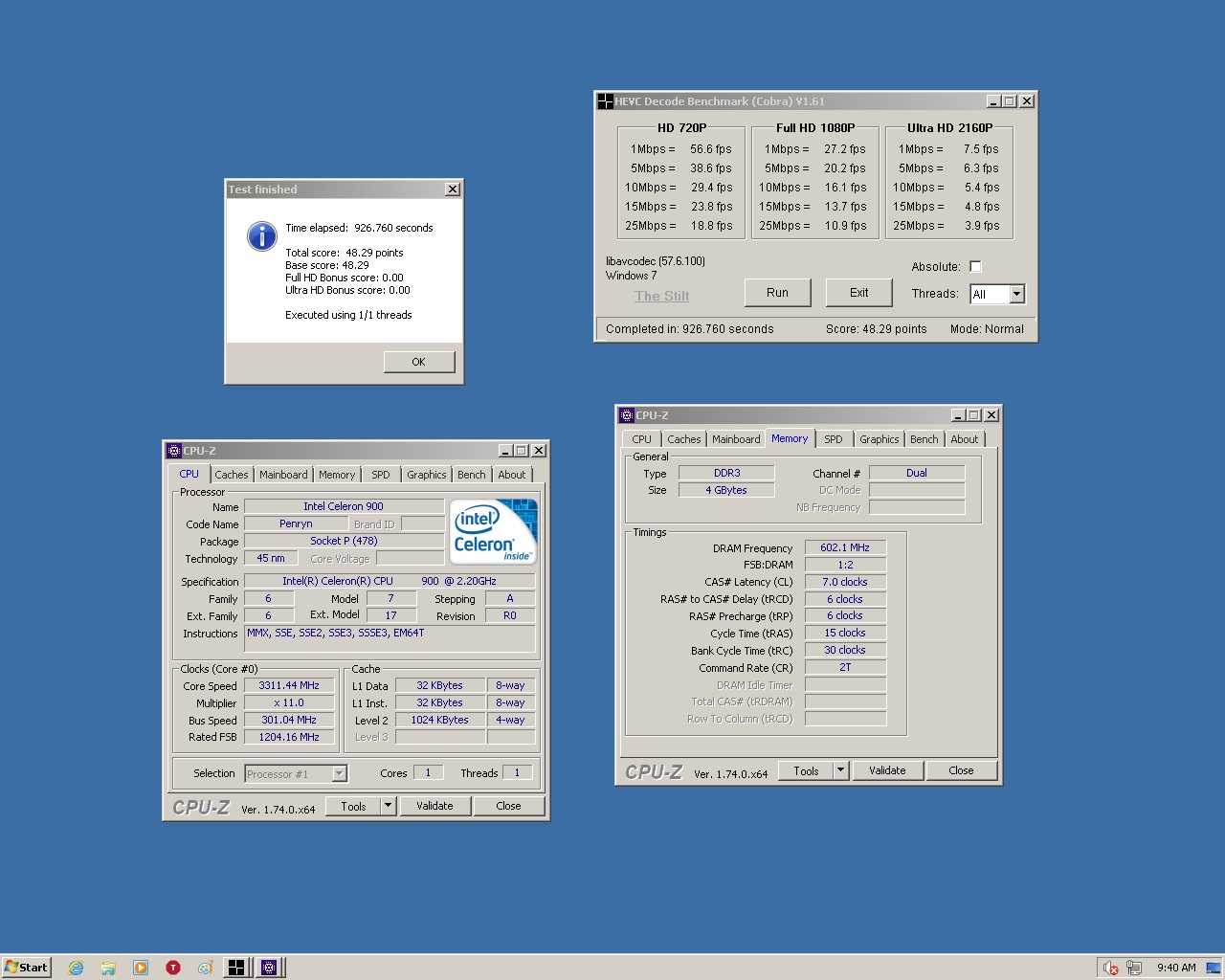
Task: Open Mainboard tab in CPU-Z Memory window
Action: coord(736,439)
